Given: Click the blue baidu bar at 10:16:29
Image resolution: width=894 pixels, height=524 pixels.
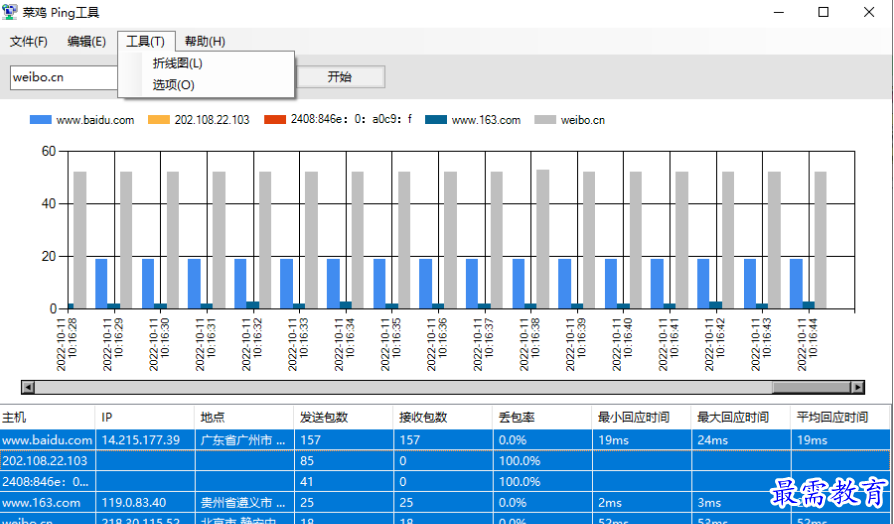Looking at the screenshot, I should (x=101, y=283).
